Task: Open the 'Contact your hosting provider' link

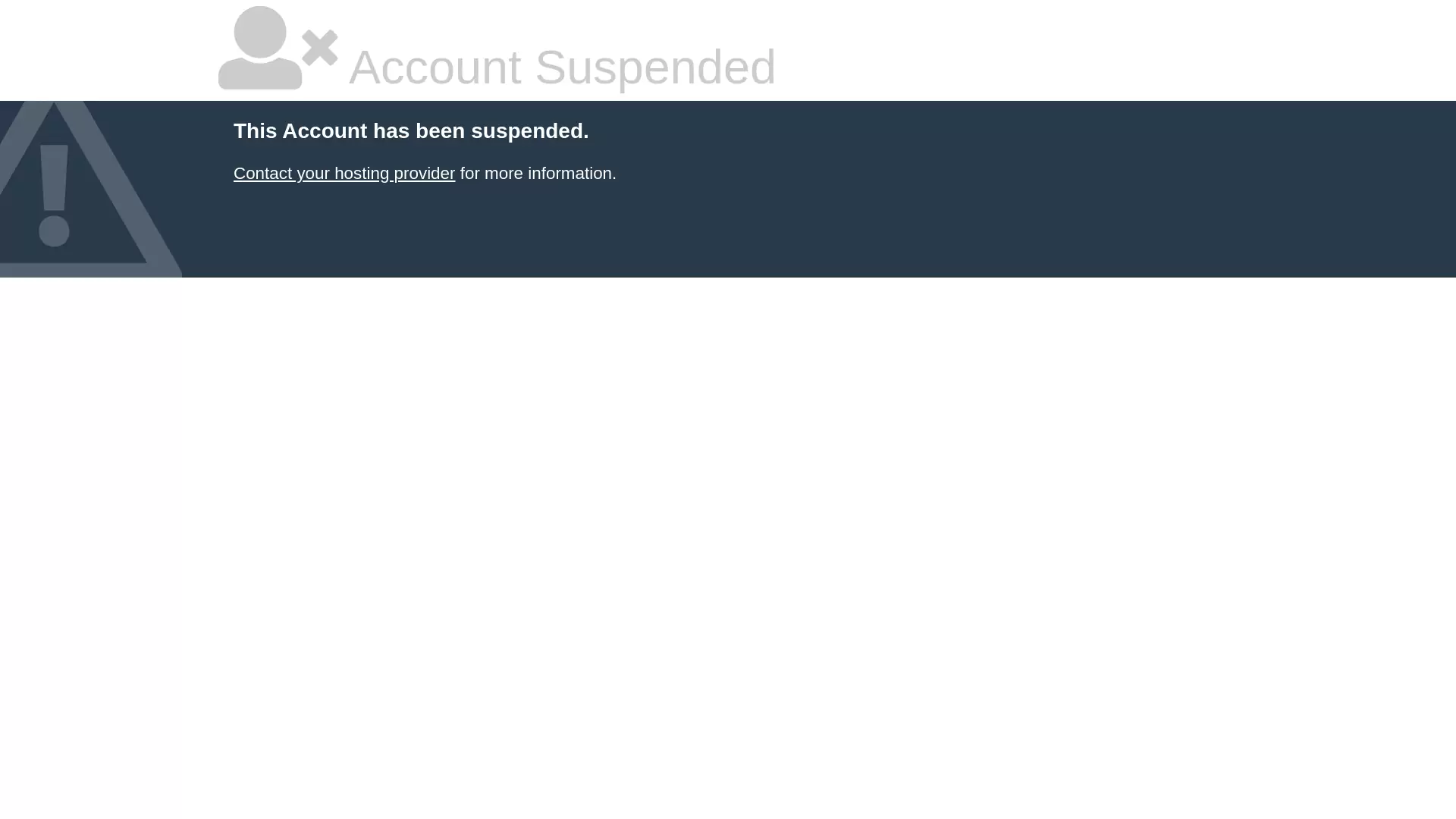Action: tap(344, 174)
